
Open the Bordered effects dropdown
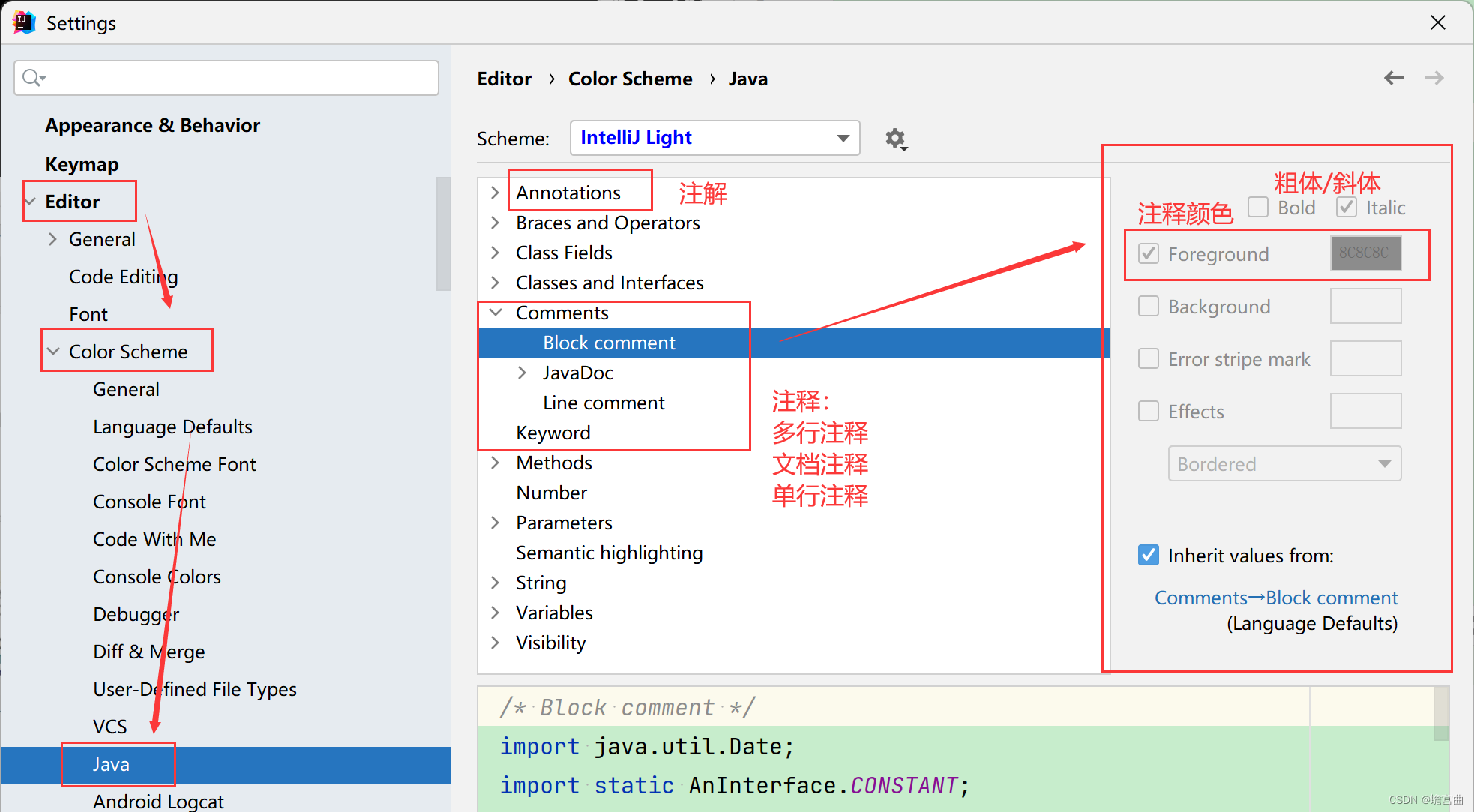(1284, 463)
